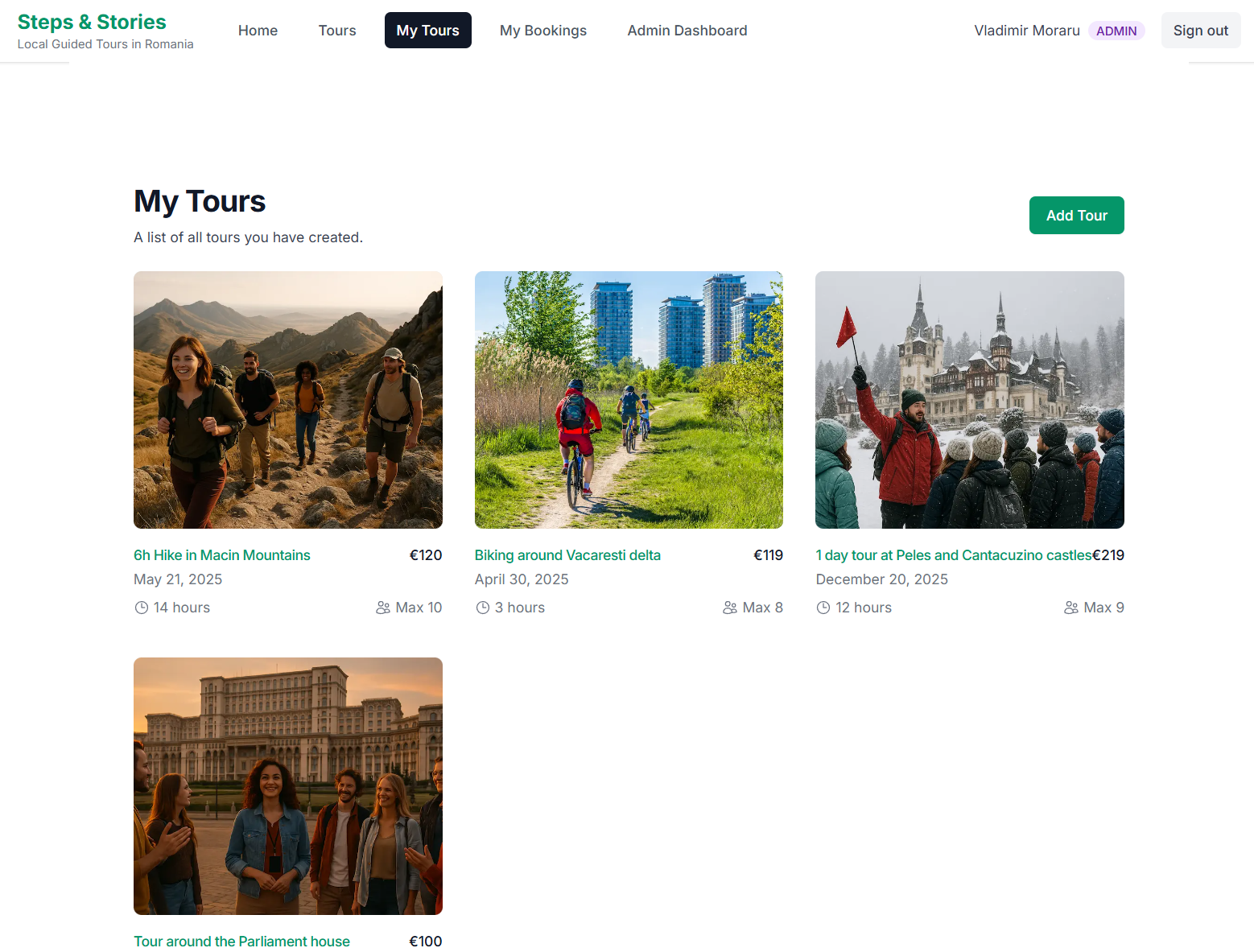Screen dimensions: 1254x952
Task: Click the clock icon beside 3 hours
Action: click(x=482, y=608)
